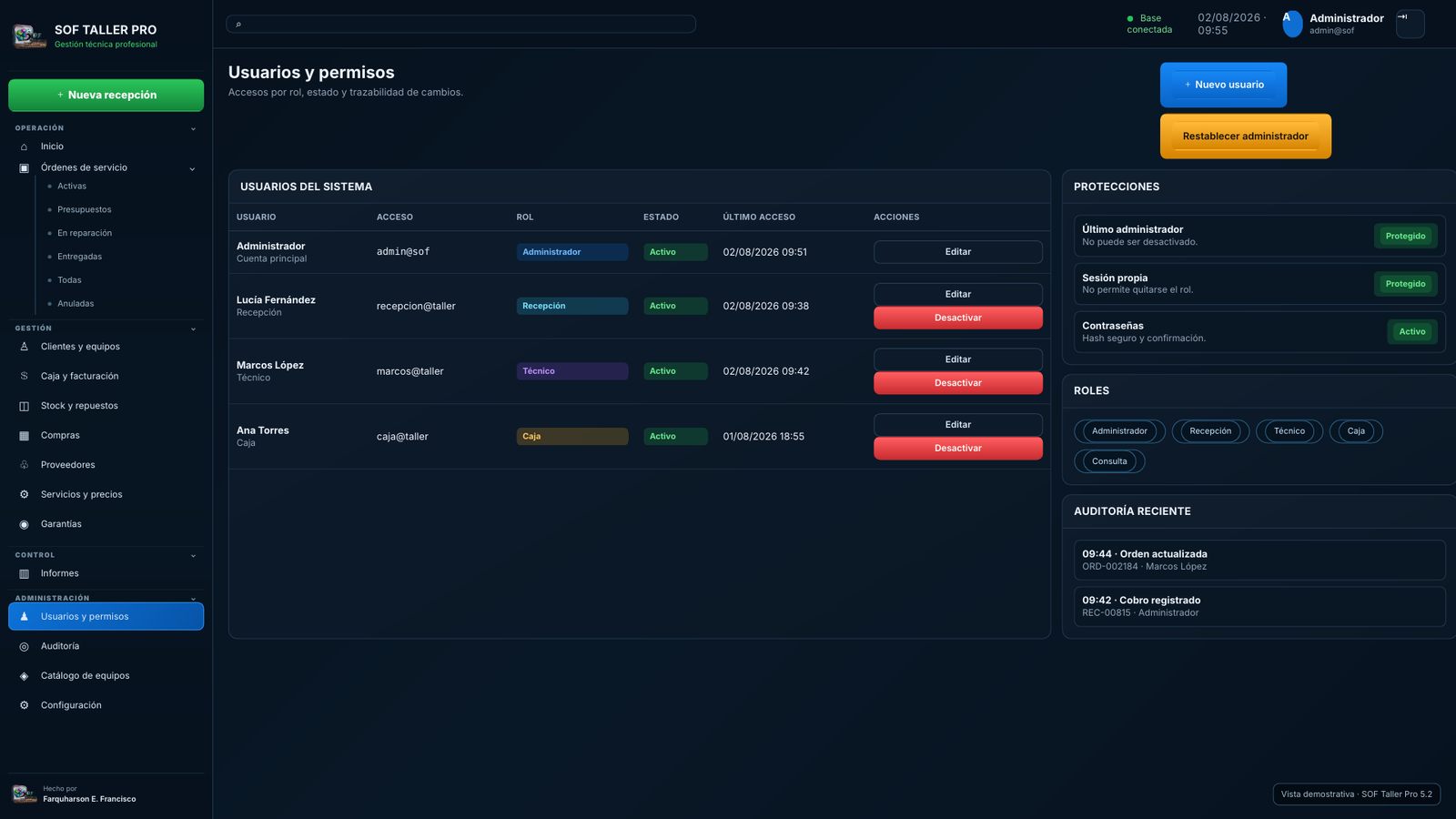Click the logout icon in top bar
1456x819 pixels.
1410,24
